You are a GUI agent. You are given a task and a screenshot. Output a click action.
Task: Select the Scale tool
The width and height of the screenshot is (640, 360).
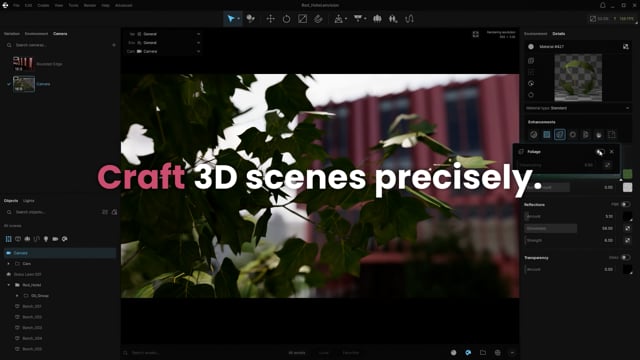302,19
